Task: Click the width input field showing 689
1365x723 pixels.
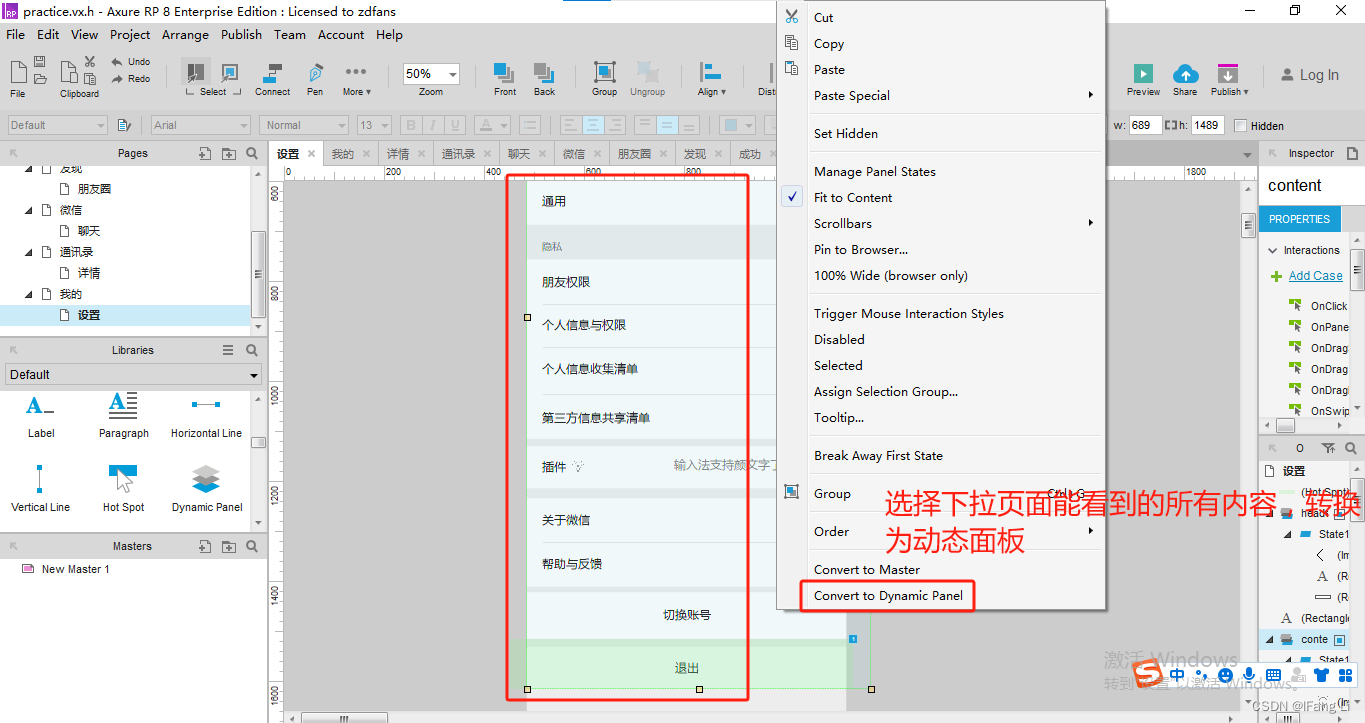Action: [1145, 125]
